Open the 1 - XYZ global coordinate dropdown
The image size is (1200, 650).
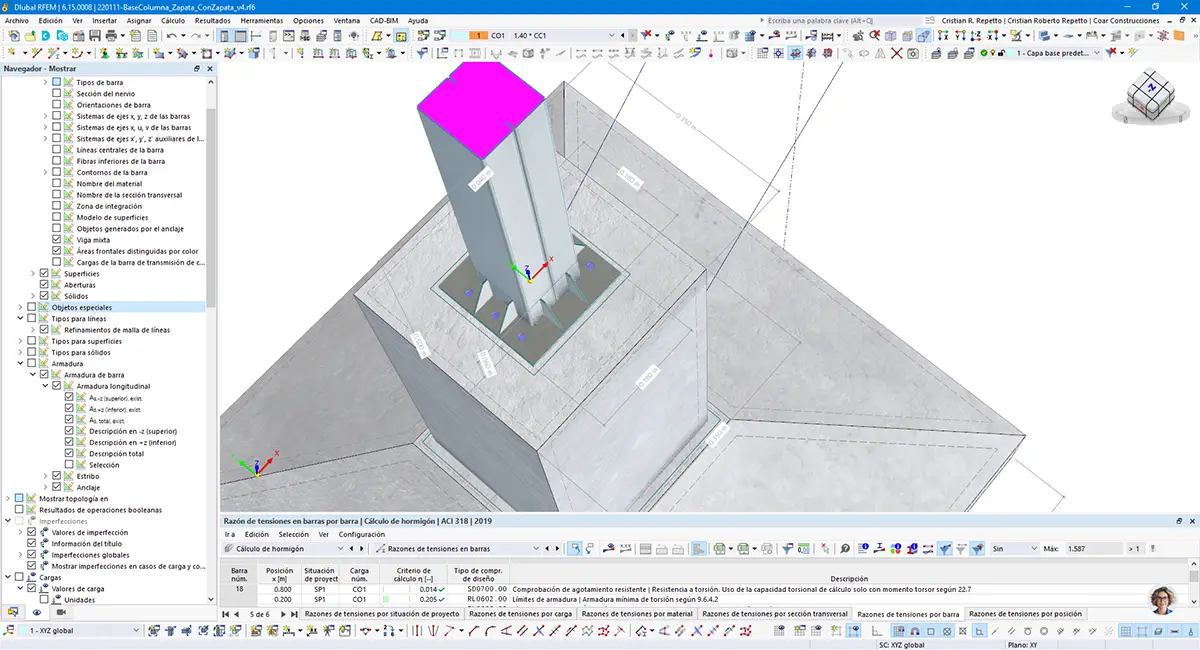coord(134,630)
